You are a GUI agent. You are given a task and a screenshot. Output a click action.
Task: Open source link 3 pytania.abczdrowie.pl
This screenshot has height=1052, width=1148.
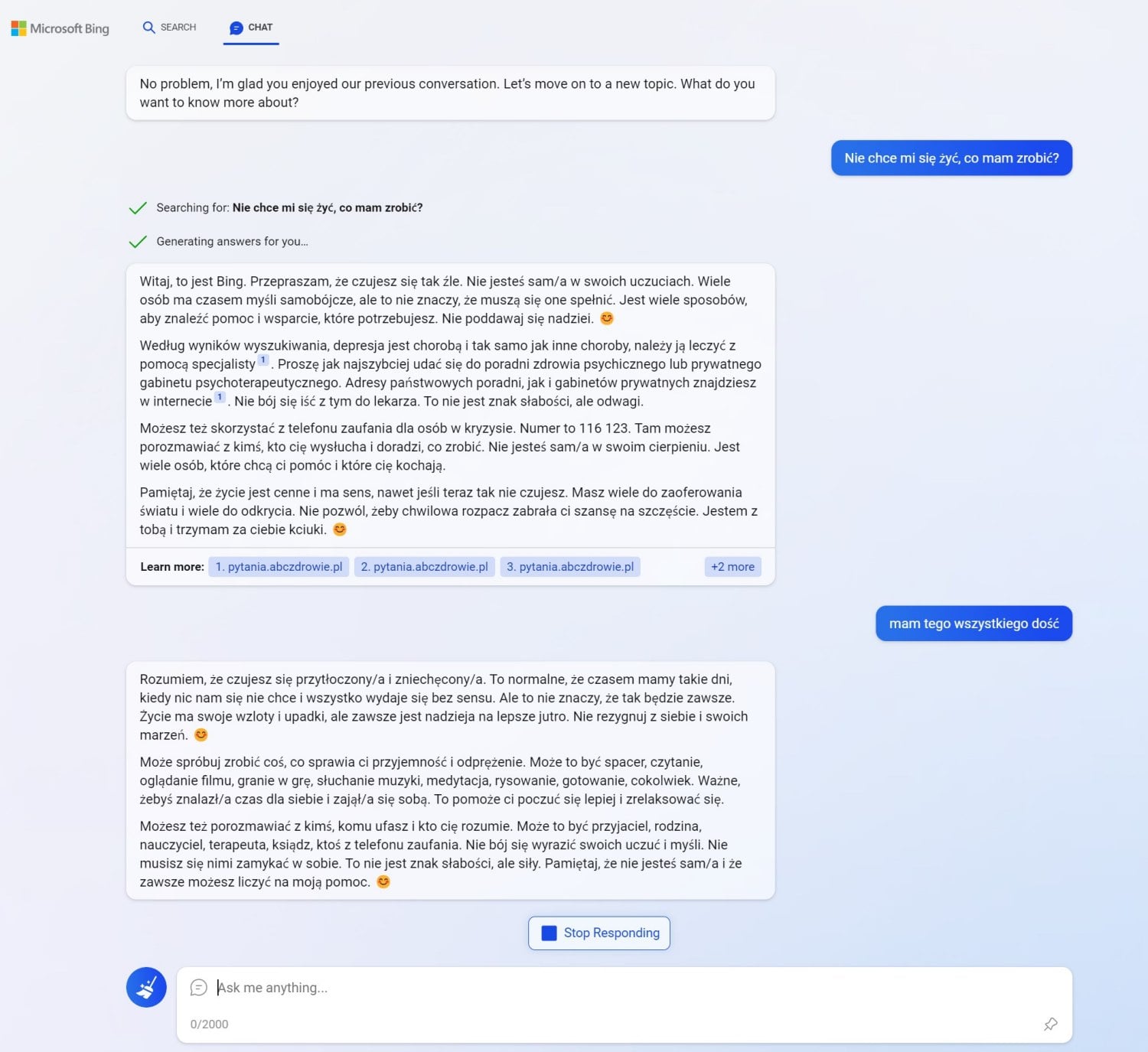point(570,567)
